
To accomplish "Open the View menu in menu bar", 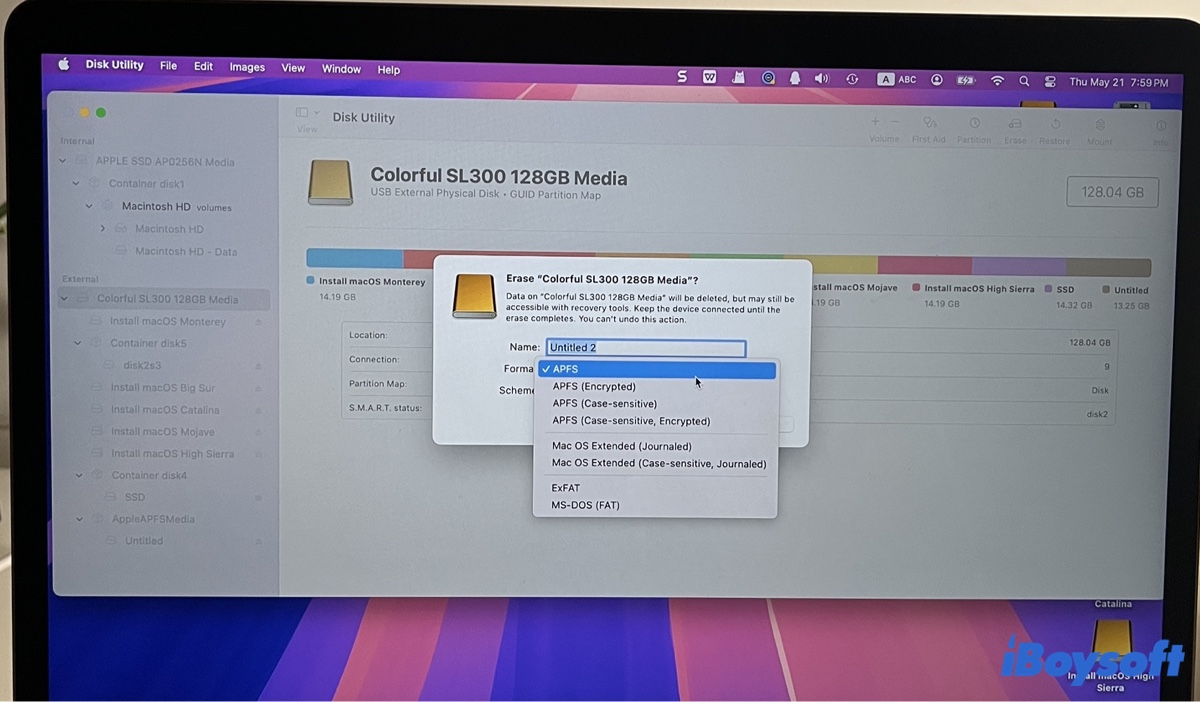I will (293, 68).
